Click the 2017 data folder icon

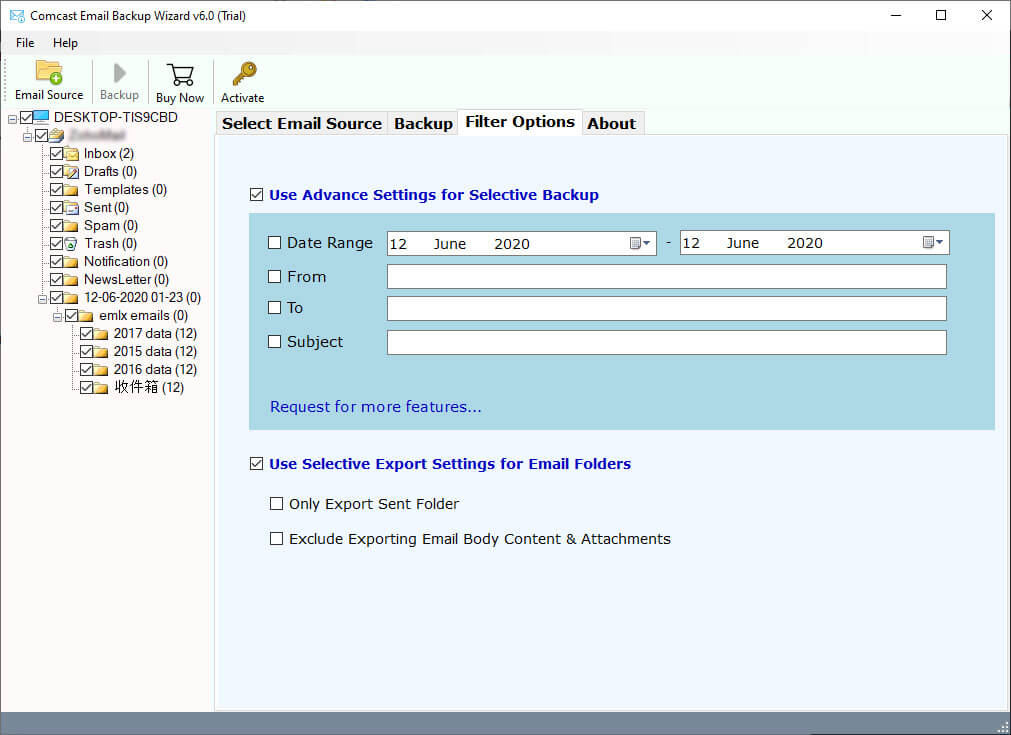(x=101, y=334)
